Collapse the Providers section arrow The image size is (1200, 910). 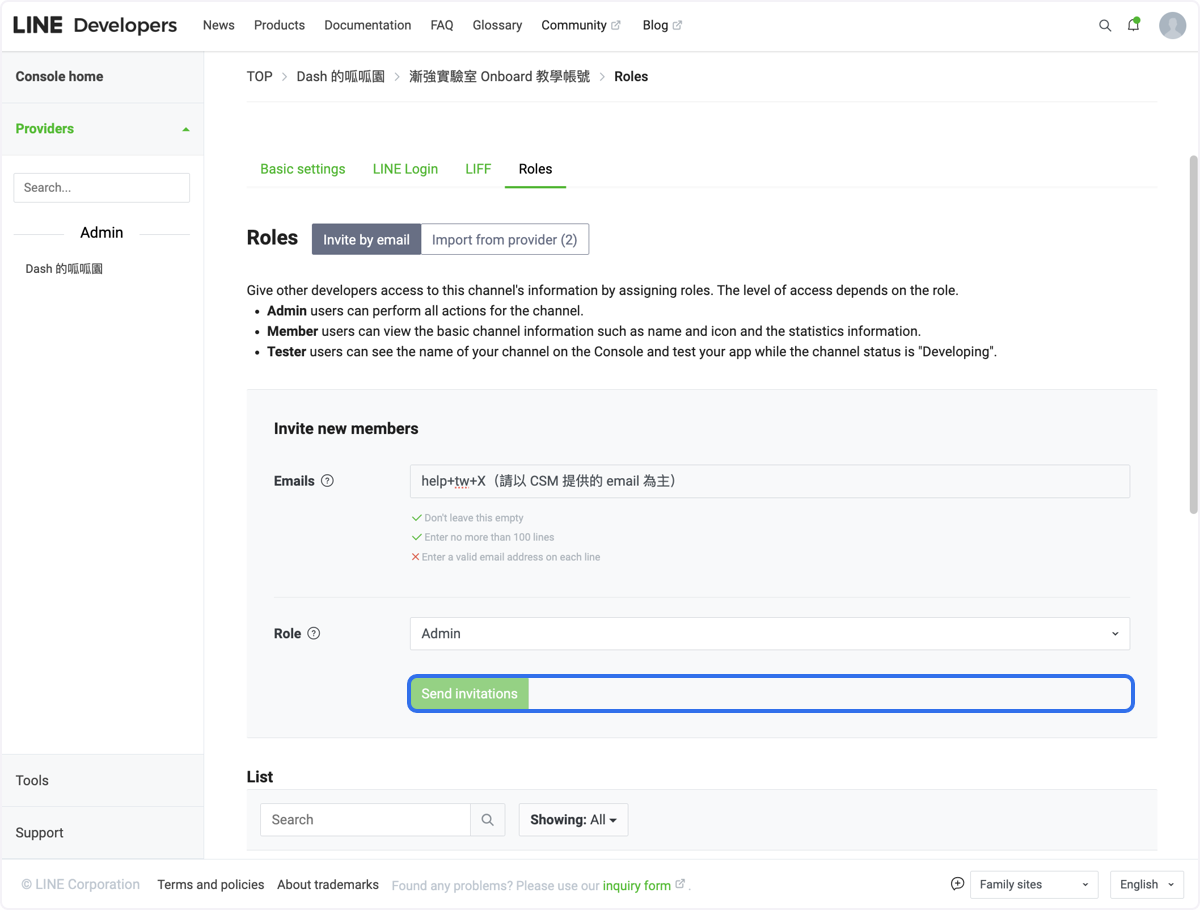pyautogui.click(x=186, y=129)
